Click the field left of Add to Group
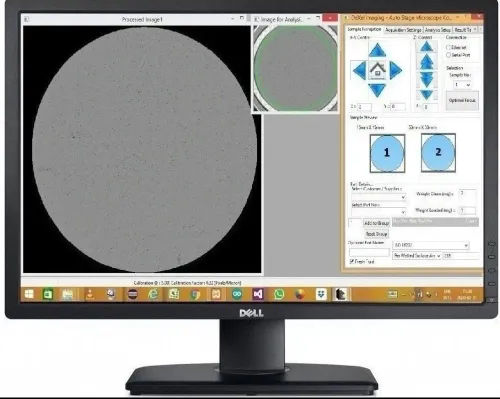Viewport: 500px width, 399px height. [x=355, y=223]
